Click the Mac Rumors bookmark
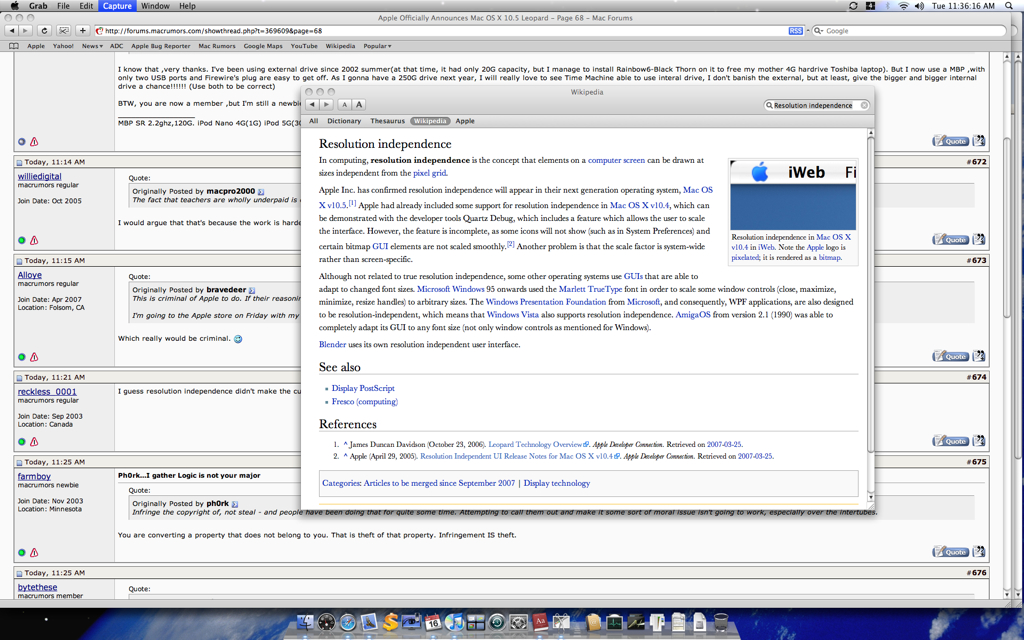Image resolution: width=1024 pixels, height=640 pixels. pyautogui.click(x=217, y=46)
